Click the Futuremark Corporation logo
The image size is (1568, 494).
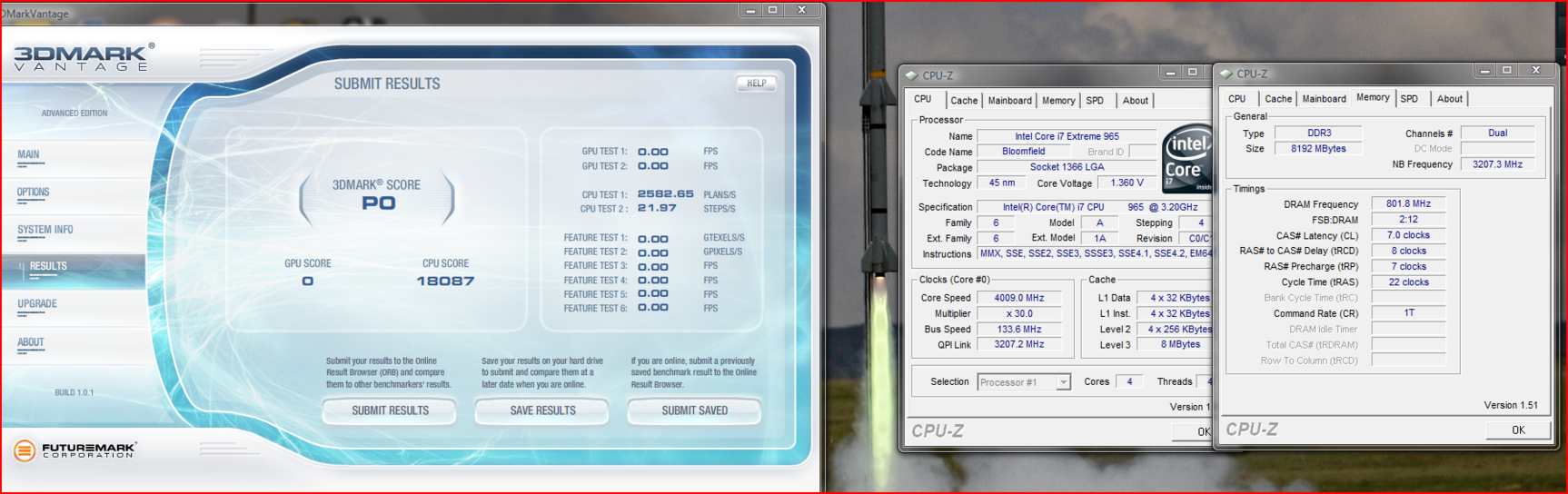pos(75,449)
